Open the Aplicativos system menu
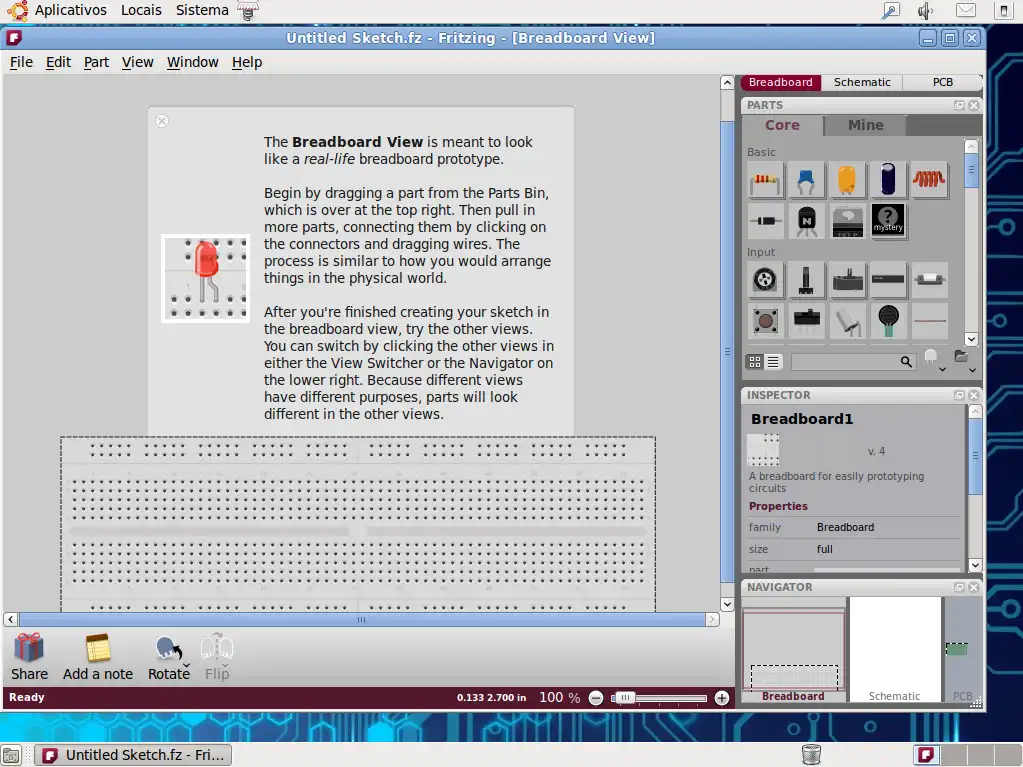The height and width of the screenshot is (767, 1023). pyautogui.click(x=70, y=10)
